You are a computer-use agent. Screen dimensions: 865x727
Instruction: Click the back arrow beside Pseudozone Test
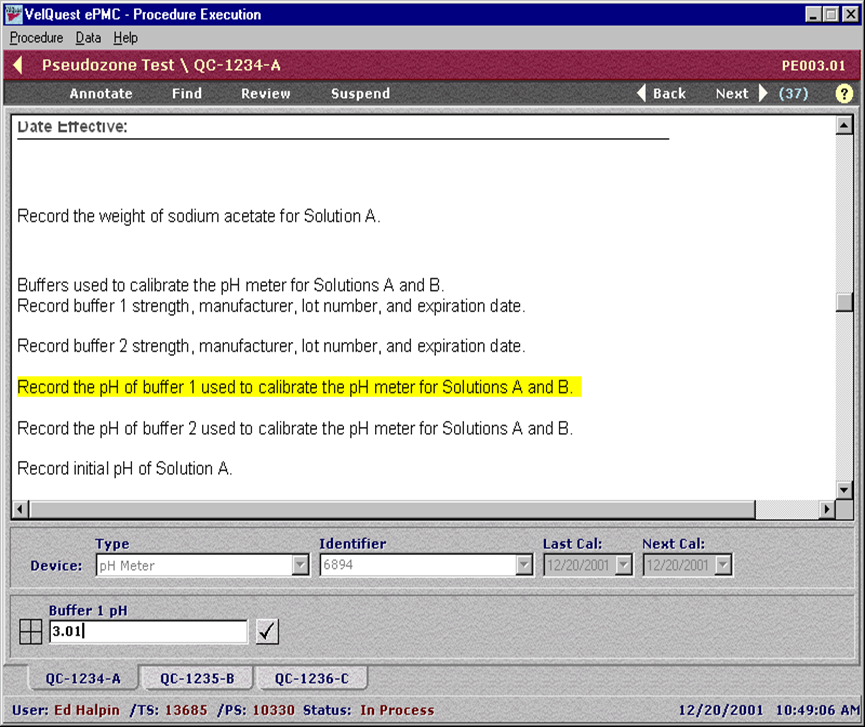[x=18, y=66]
